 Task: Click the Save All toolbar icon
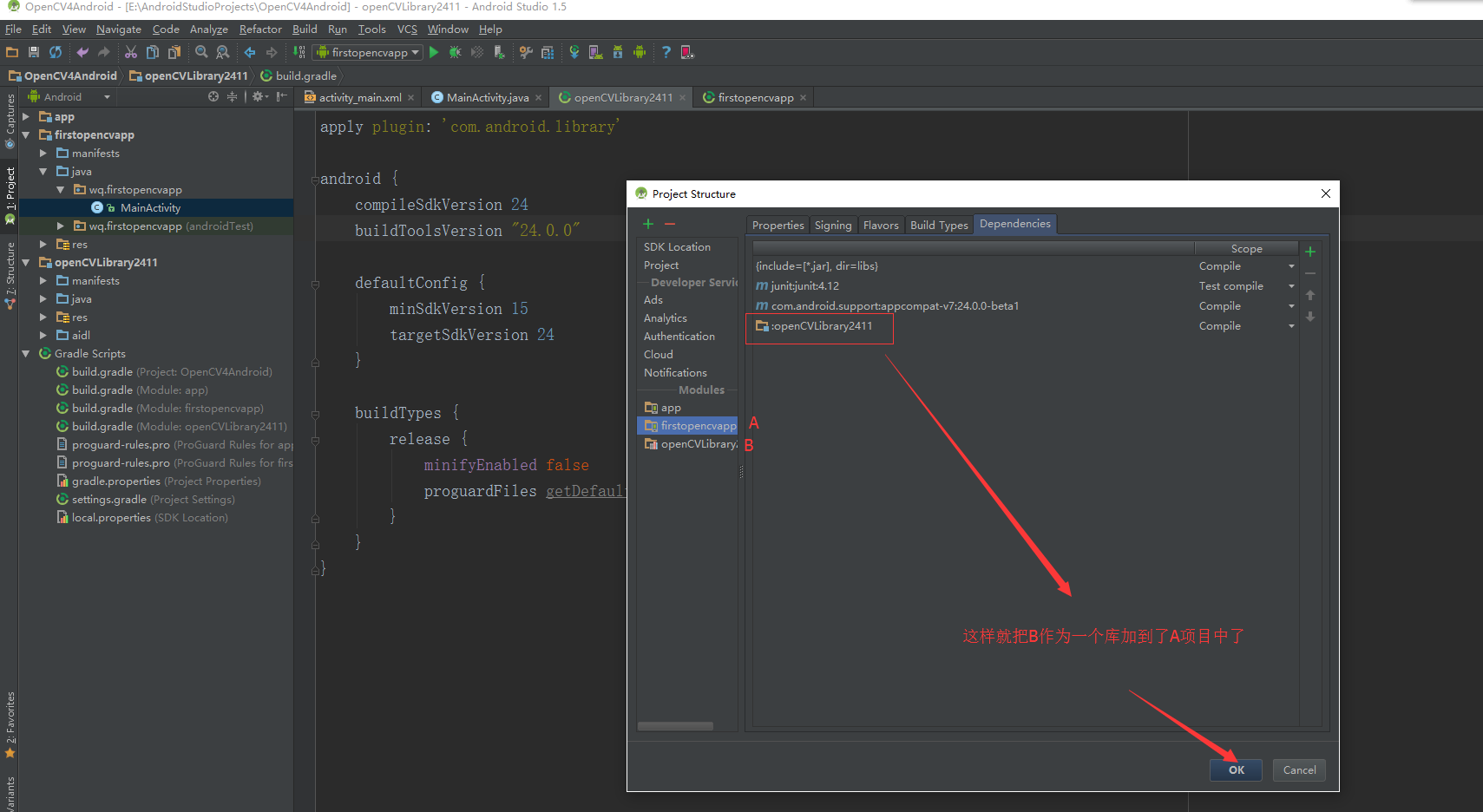(x=34, y=52)
